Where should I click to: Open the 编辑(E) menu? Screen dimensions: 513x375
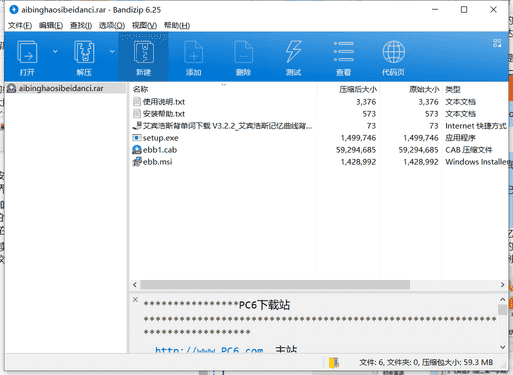[51, 26]
